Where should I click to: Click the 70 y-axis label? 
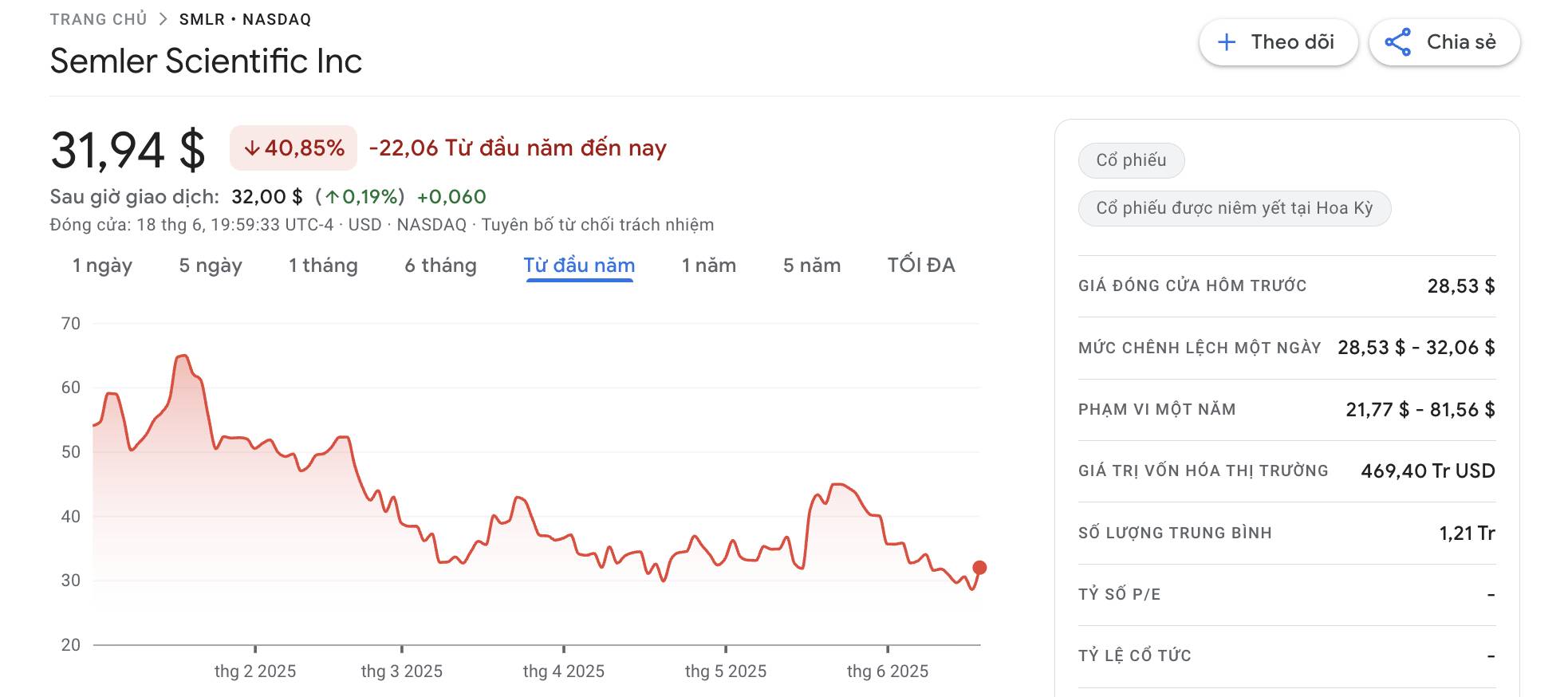coord(71,324)
